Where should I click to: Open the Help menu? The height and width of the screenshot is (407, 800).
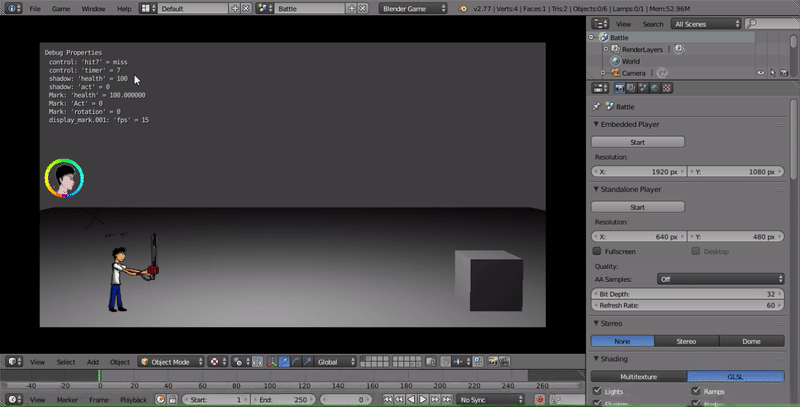coord(124,8)
